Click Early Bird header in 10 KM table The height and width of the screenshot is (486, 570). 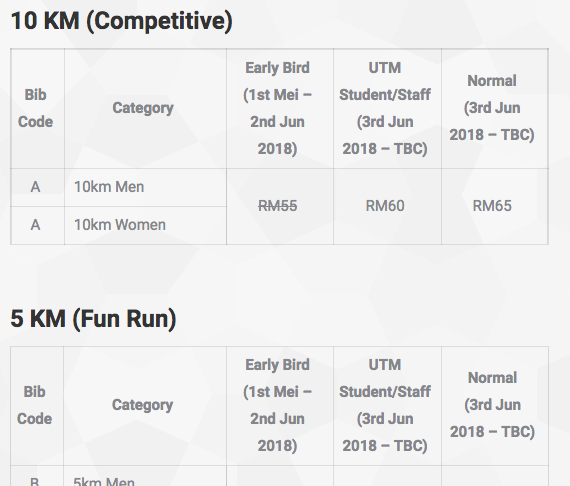[x=278, y=108]
